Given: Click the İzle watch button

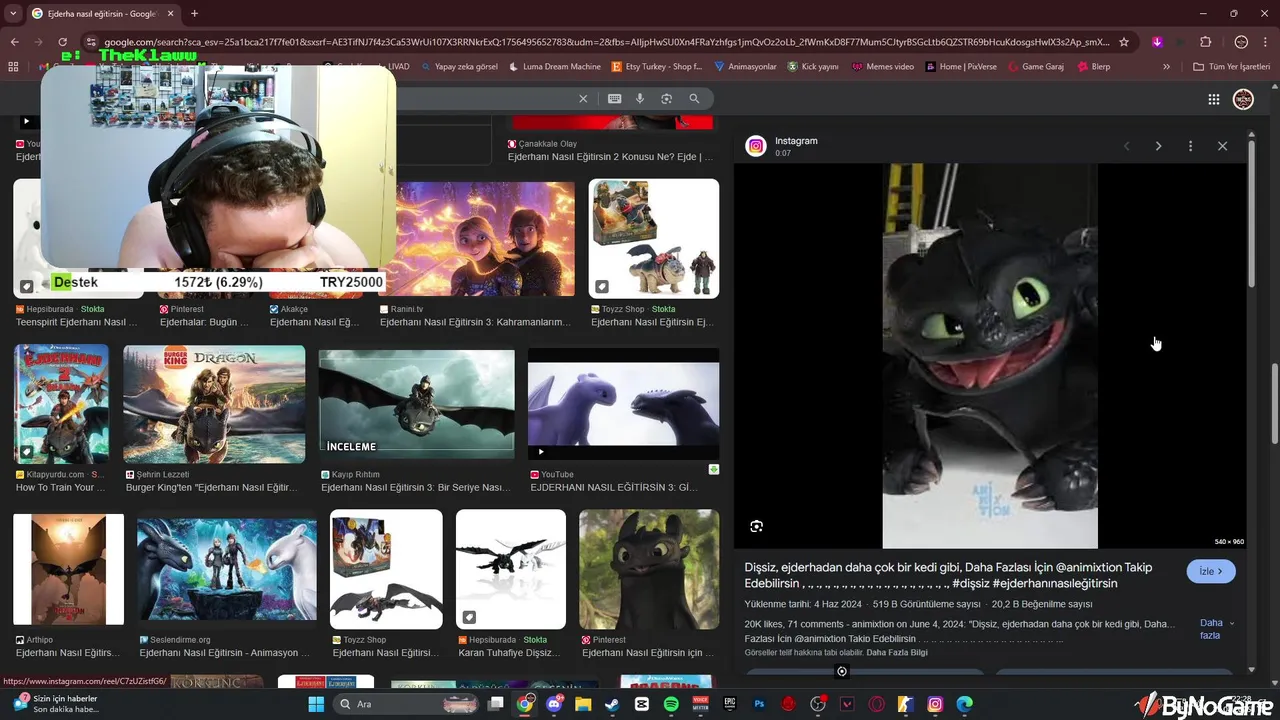Looking at the screenshot, I should [1211, 571].
